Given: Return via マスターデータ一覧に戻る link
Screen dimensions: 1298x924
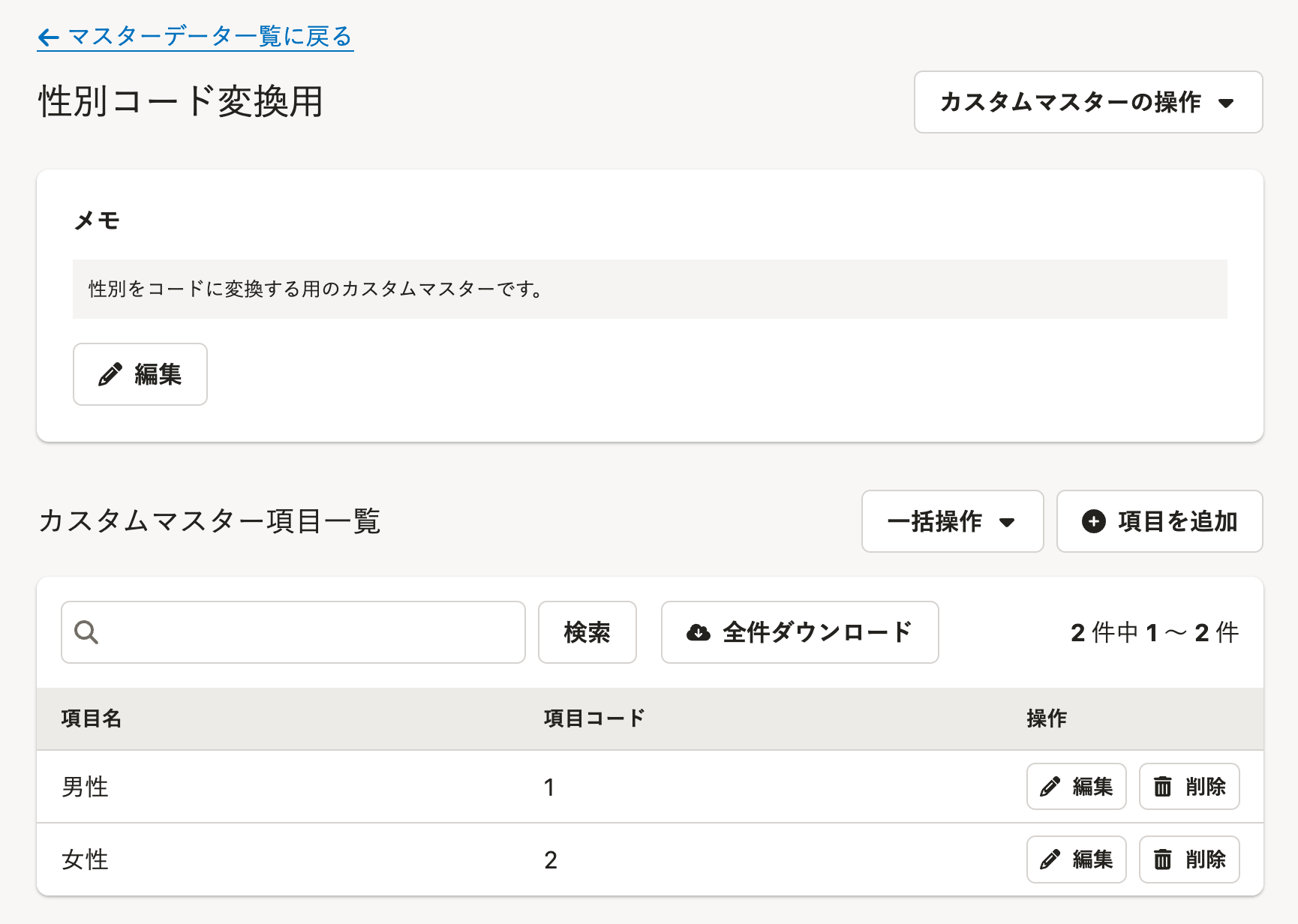Looking at the screenshot, I should coord(210,37).
